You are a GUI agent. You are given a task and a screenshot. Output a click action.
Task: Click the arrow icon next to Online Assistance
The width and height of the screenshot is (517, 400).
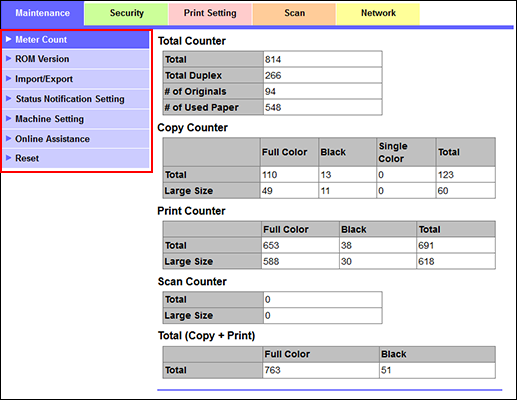[x=9, y=138]
